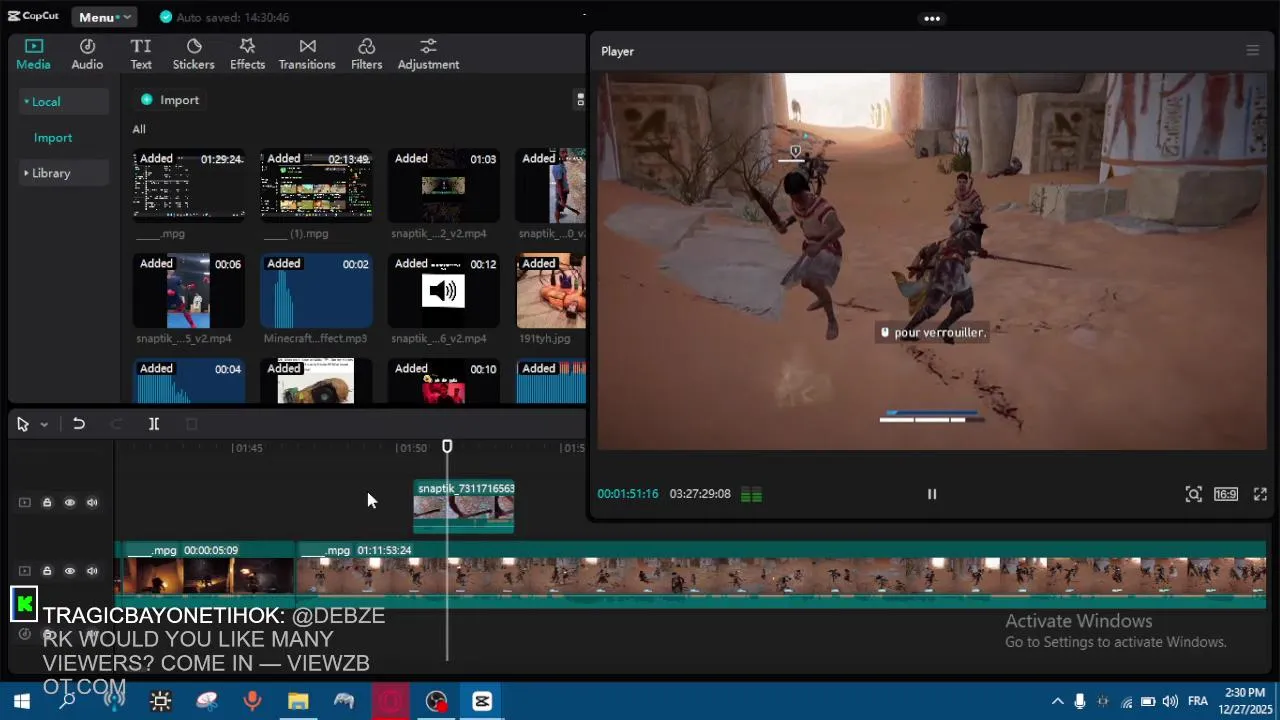The height and width of the screenshot is (720, 1280).
Task: Click the green audio level meter icon
Action: [751, 494]
